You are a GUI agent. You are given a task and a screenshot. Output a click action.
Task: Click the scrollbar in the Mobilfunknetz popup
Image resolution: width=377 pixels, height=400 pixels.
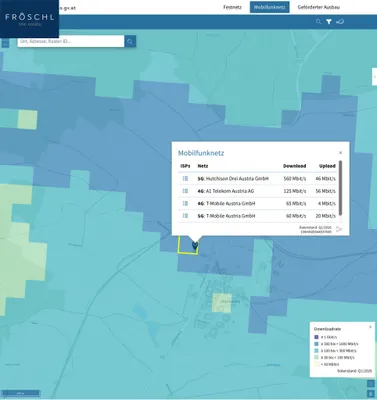pos(340,188)
